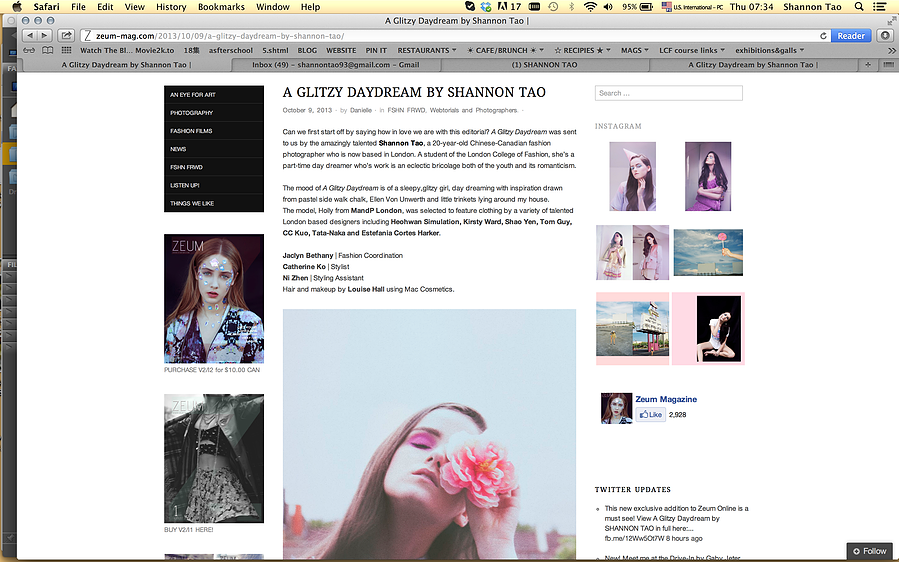Open AN EYE FOR ART section
The height and width of the screenshot is (562, 899).
click(214, 95)
